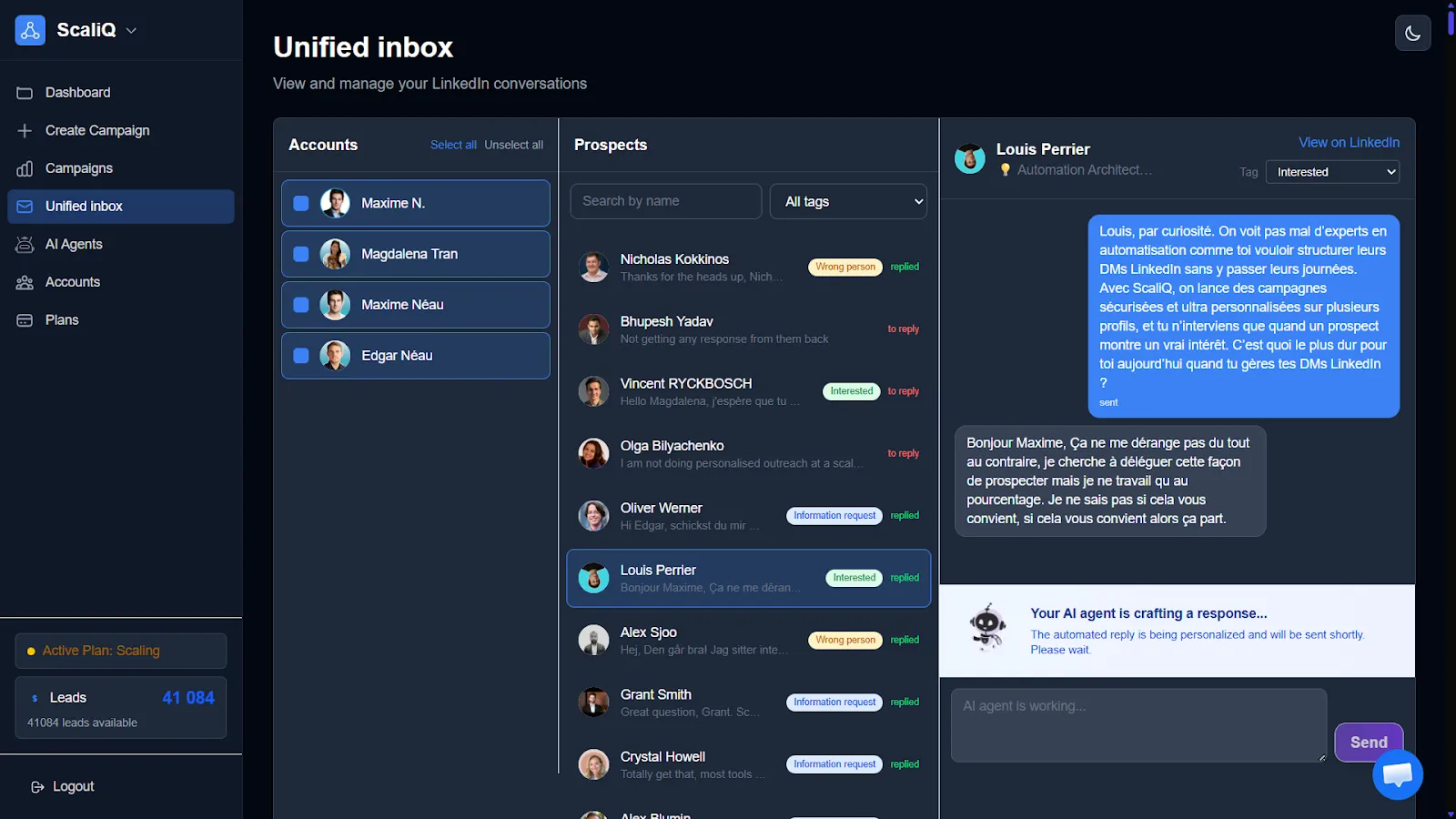Image resolution: width=1456 pixels, height=819 pixels.
Task: Click the Search by name field
Action: pyautogui.click(x=665, y=201)
